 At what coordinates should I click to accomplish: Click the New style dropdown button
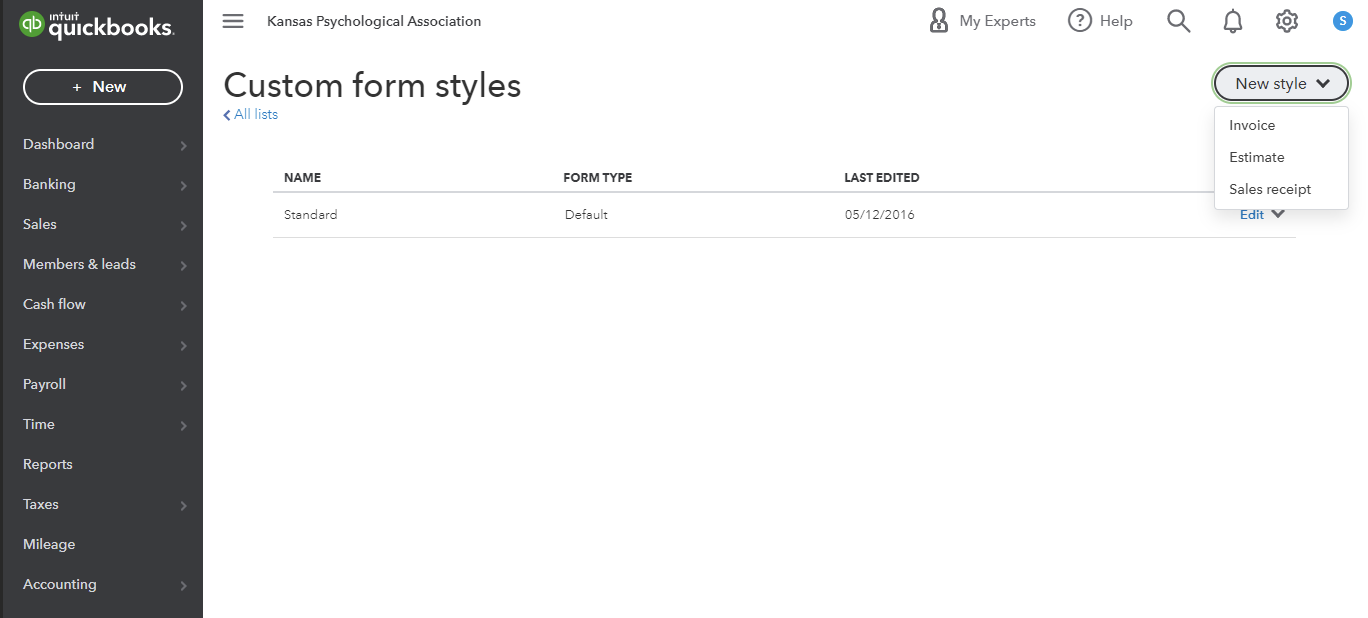(1281, 84)
